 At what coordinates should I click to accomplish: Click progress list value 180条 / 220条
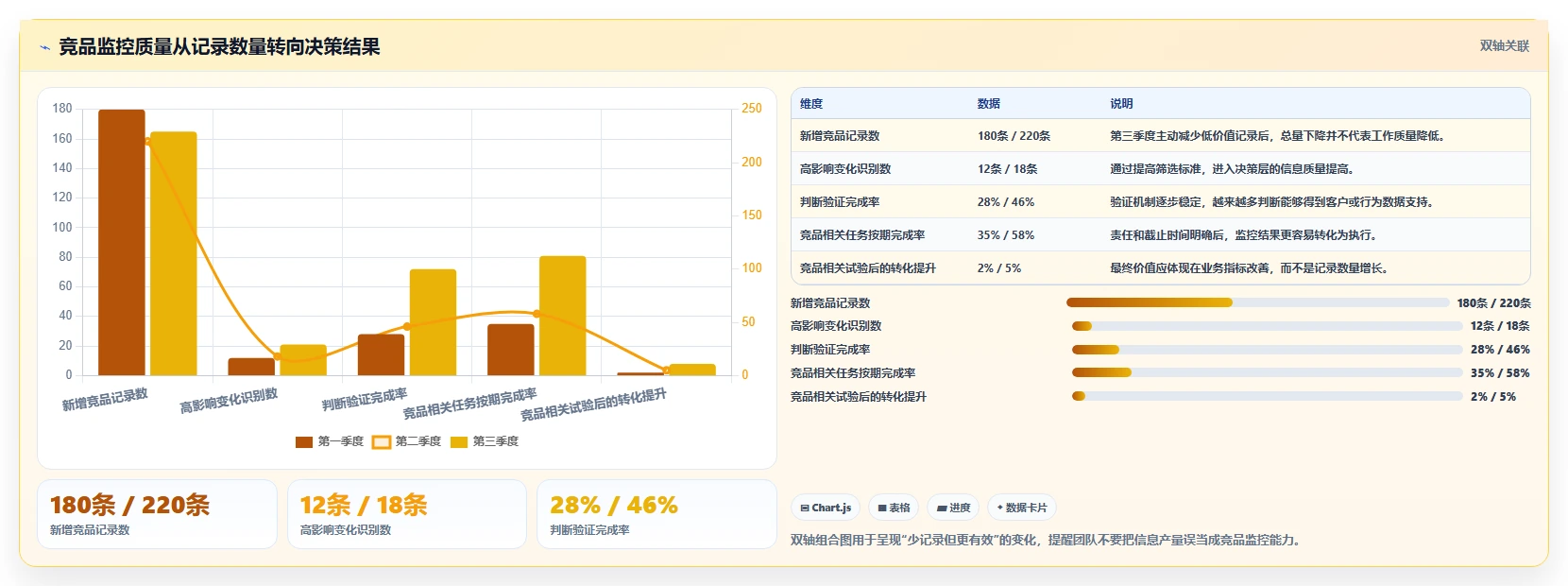point(1493,303)
